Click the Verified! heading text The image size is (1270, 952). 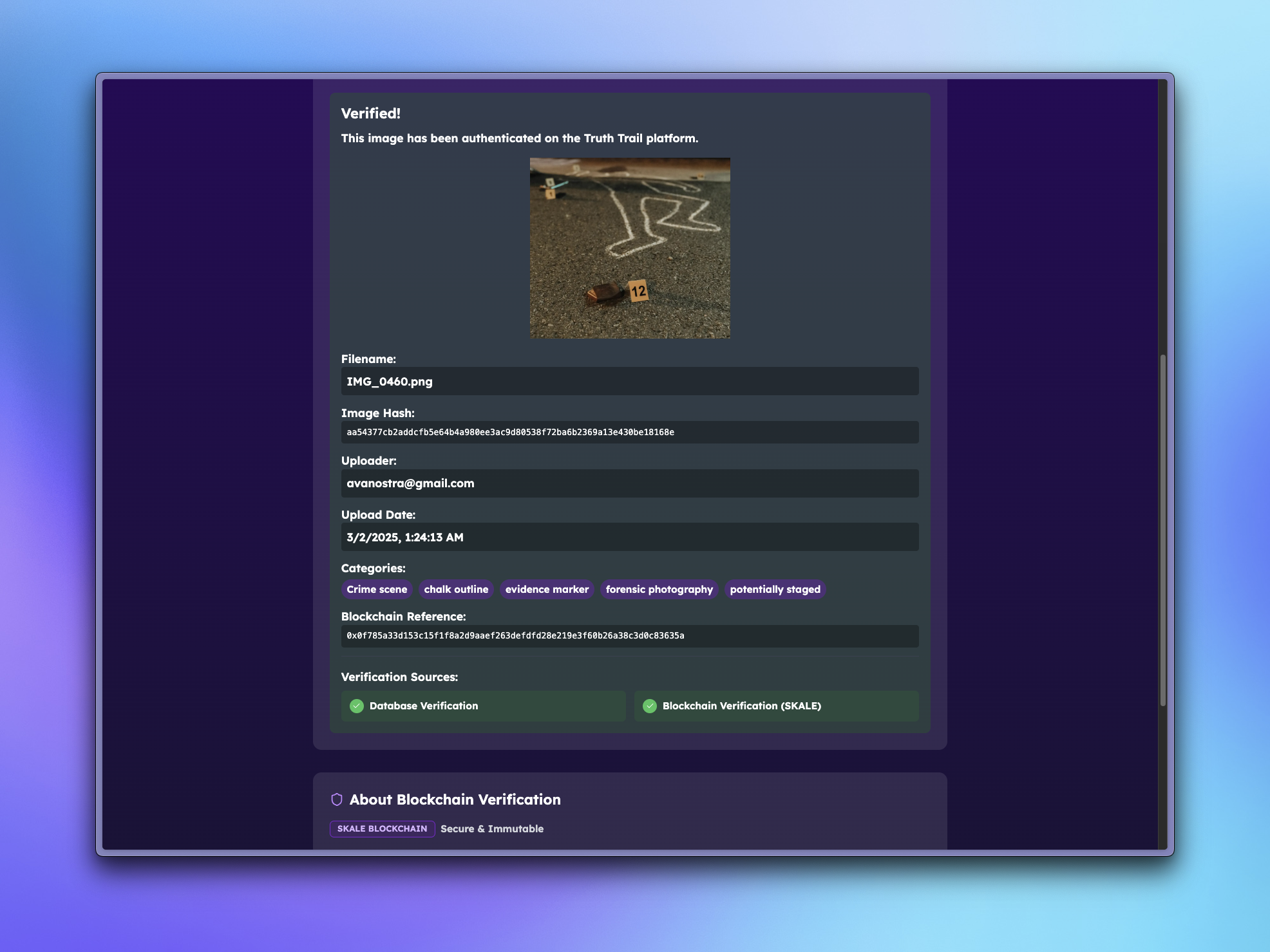(370, 113)
